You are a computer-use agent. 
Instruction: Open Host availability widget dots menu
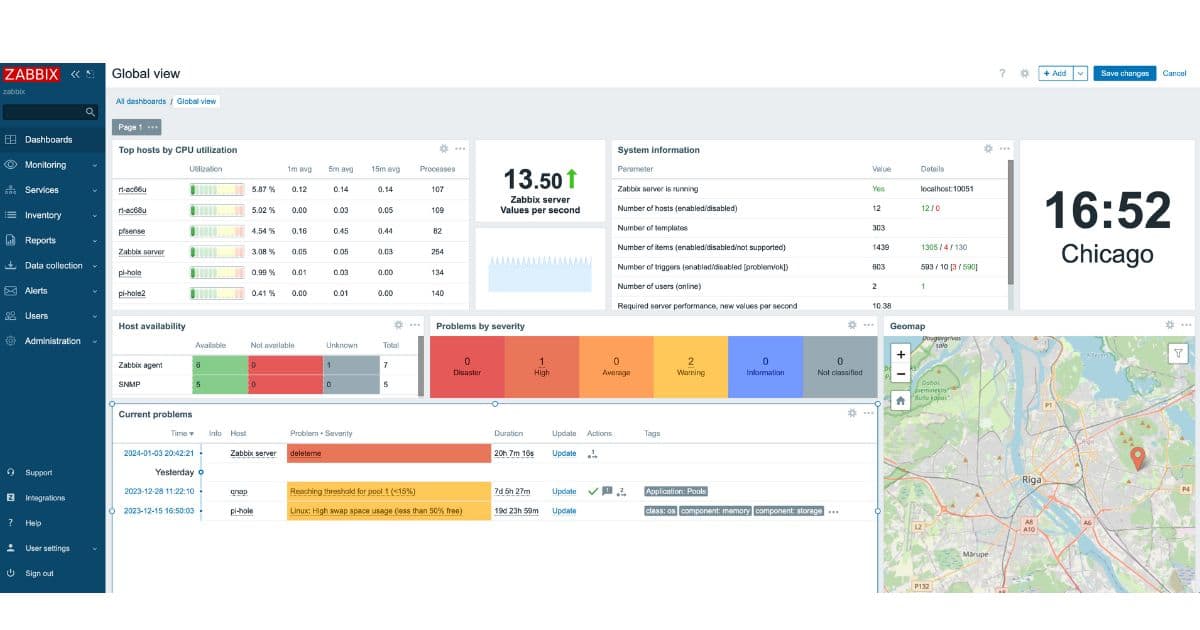415,324
